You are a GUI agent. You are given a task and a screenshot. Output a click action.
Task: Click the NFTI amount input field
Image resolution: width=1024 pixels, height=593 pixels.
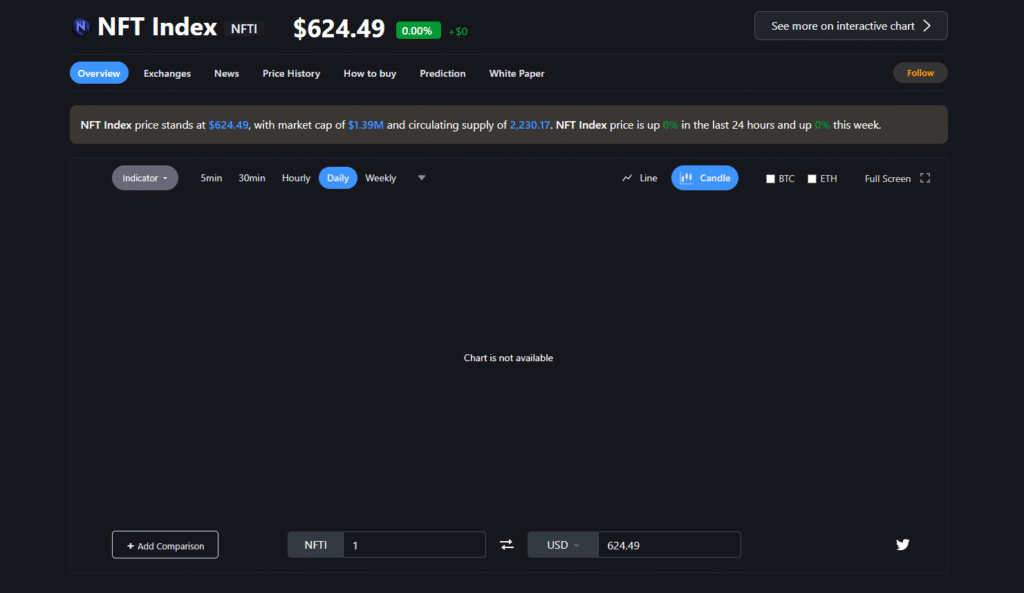coord(414,545)
